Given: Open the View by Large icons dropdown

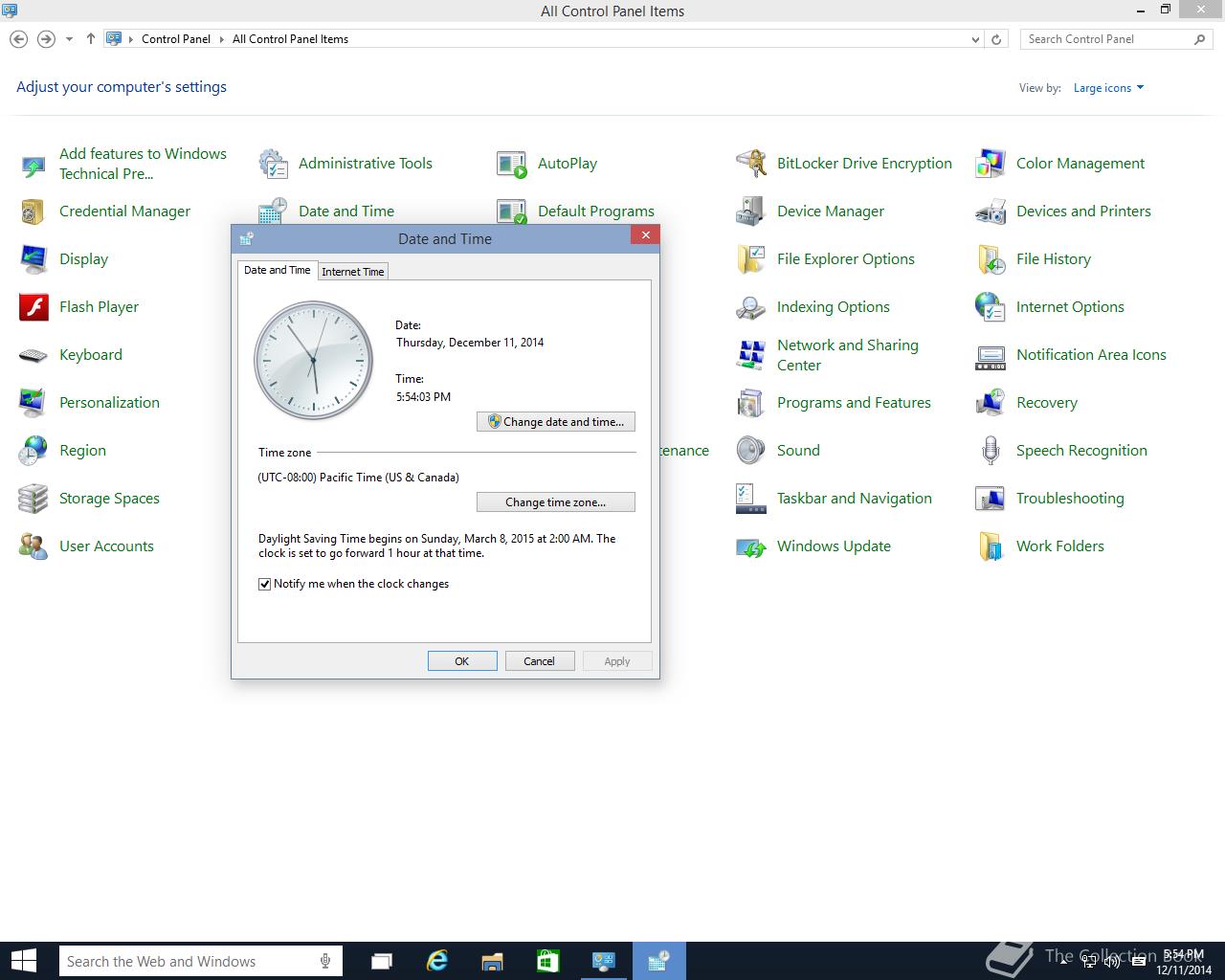Looking at the screenshot, I should (x=1108, y=88).
